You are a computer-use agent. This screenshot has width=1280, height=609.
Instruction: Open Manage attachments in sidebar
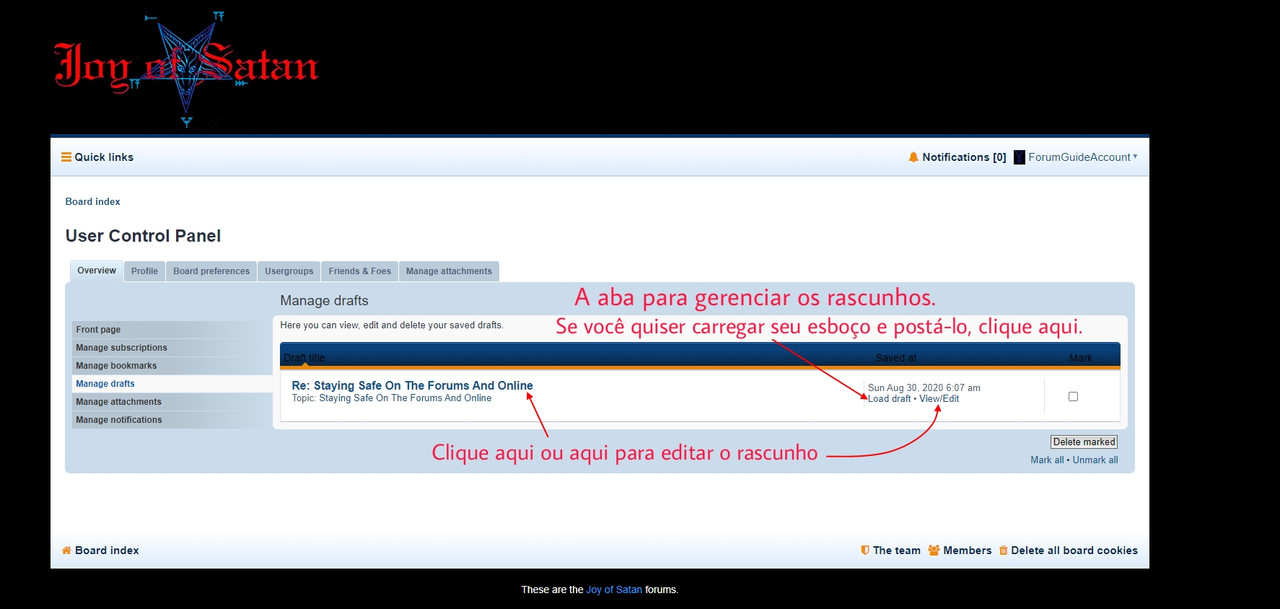point(172,402)
